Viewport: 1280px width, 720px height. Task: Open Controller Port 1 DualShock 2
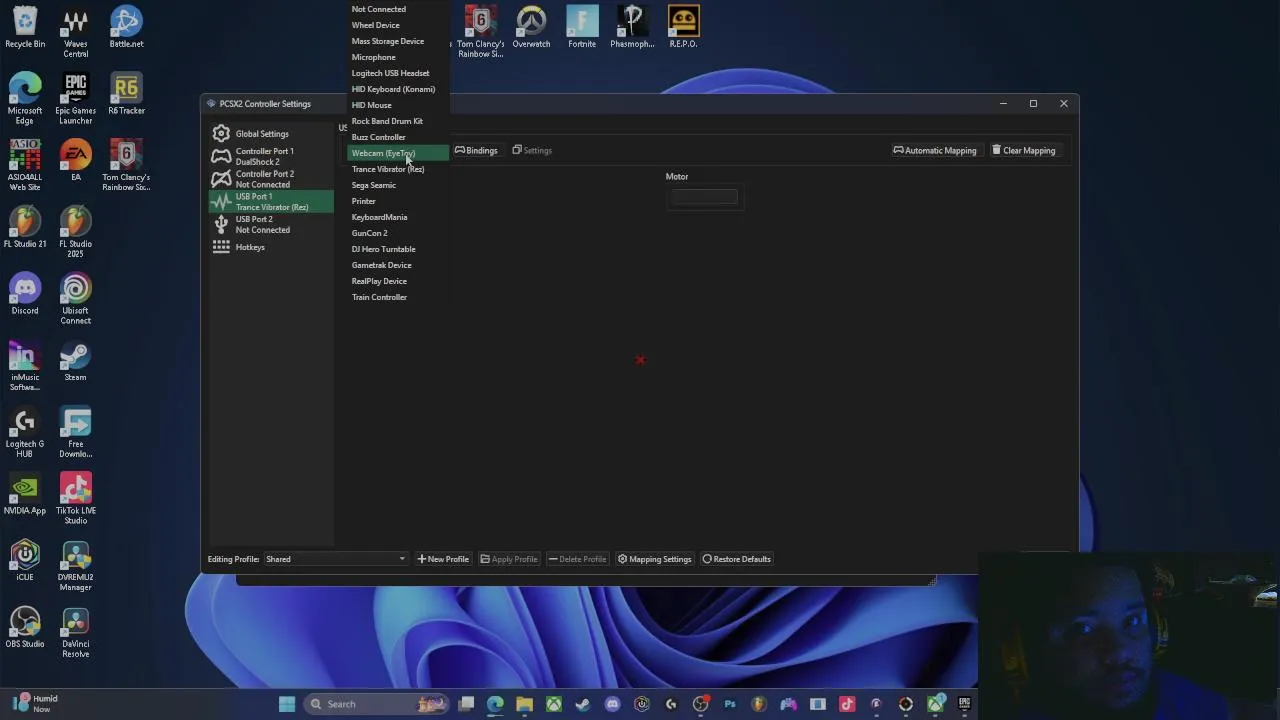pyautogui.click(x=270, y=156)
